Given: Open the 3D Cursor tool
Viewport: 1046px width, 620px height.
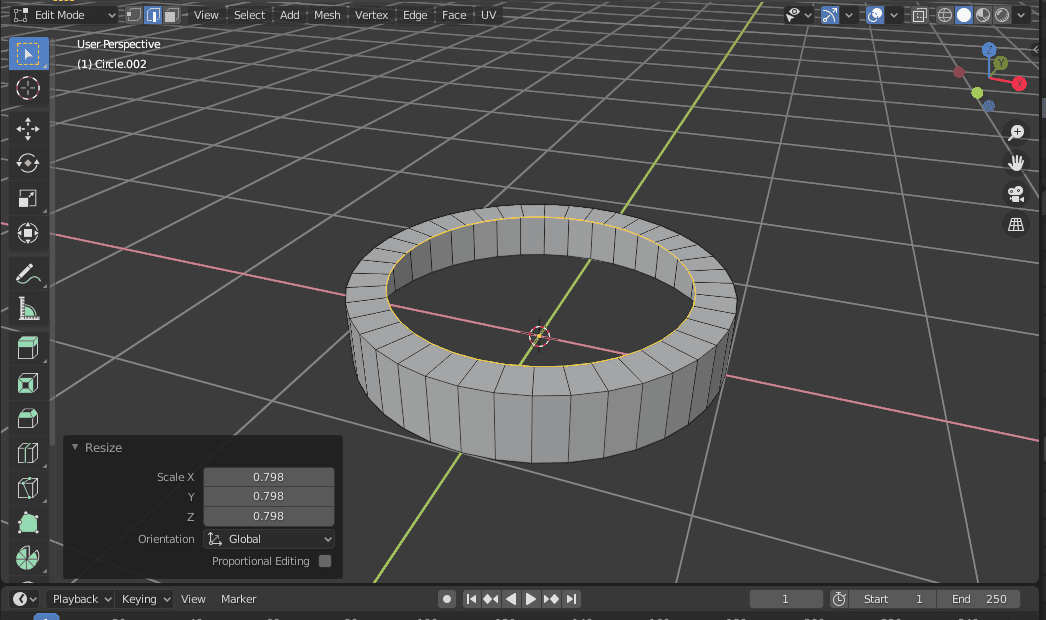Looking at the screenshot, I should coord(27,88).
